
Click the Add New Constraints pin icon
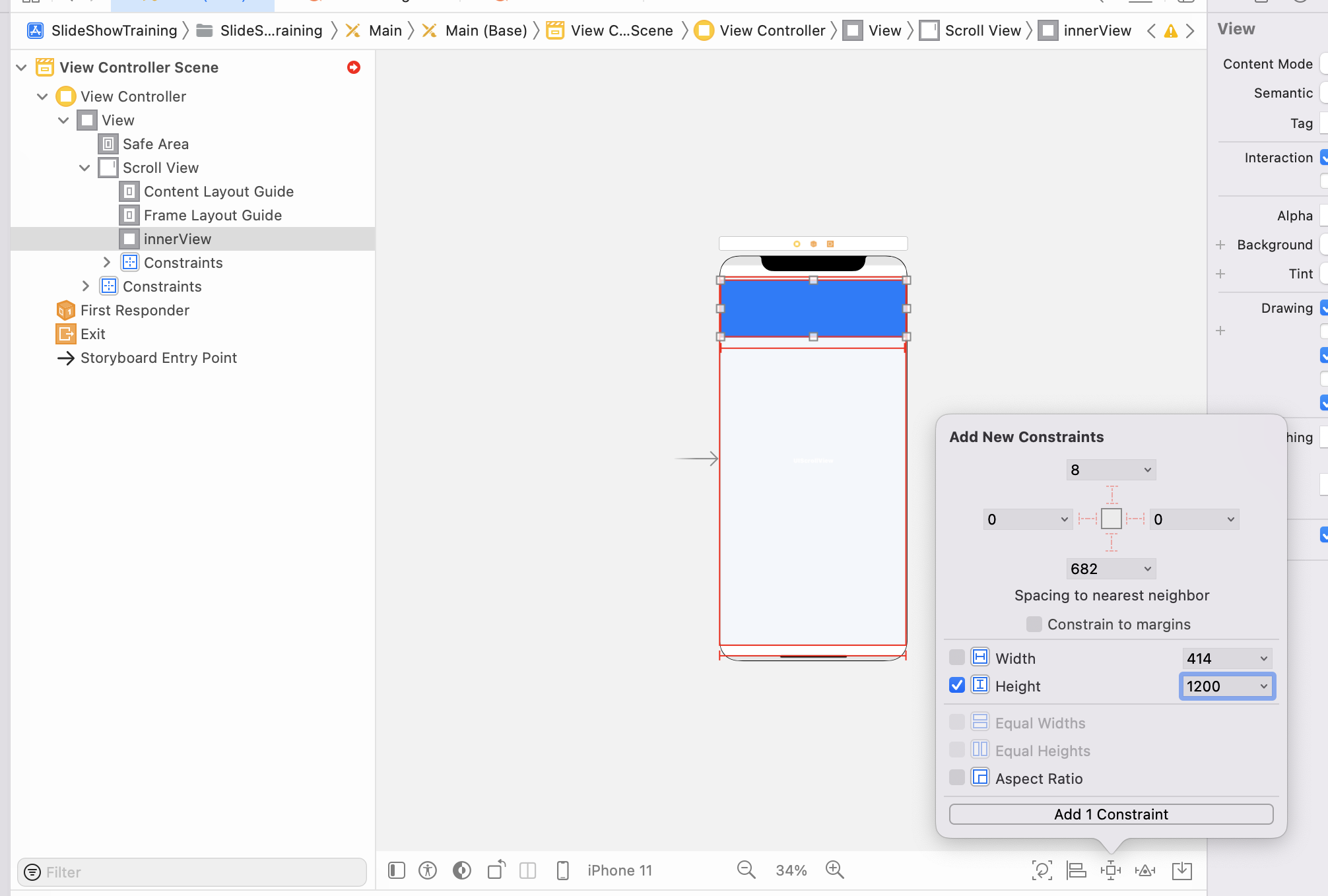click(1111, 870)
